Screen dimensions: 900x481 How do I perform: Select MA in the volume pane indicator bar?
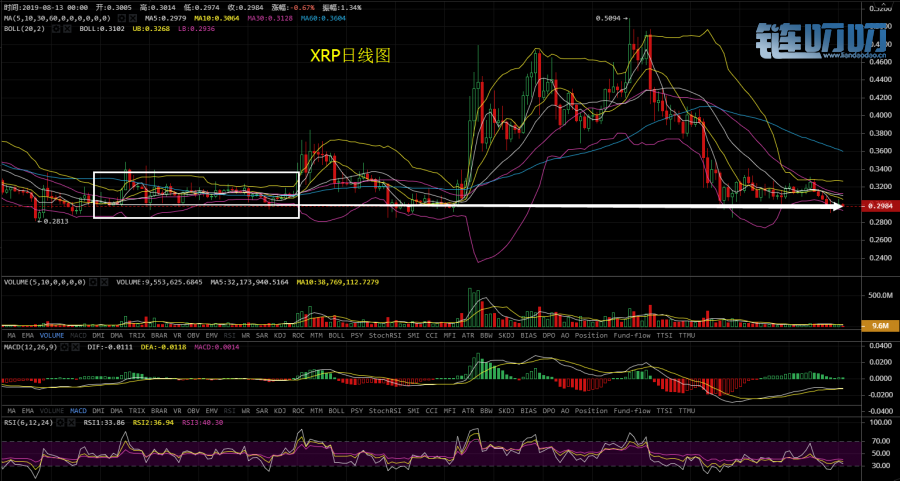point(11,335)
